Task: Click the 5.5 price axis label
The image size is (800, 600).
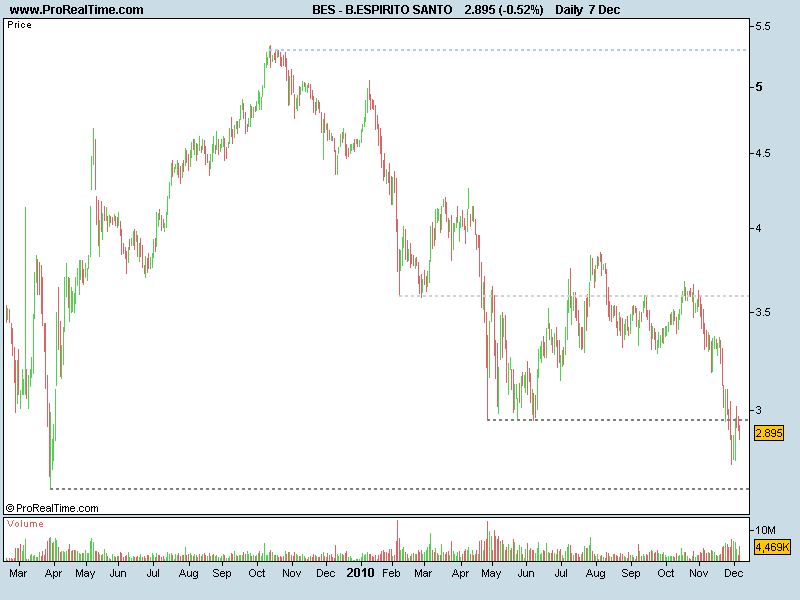Action: tap(763, 27)
